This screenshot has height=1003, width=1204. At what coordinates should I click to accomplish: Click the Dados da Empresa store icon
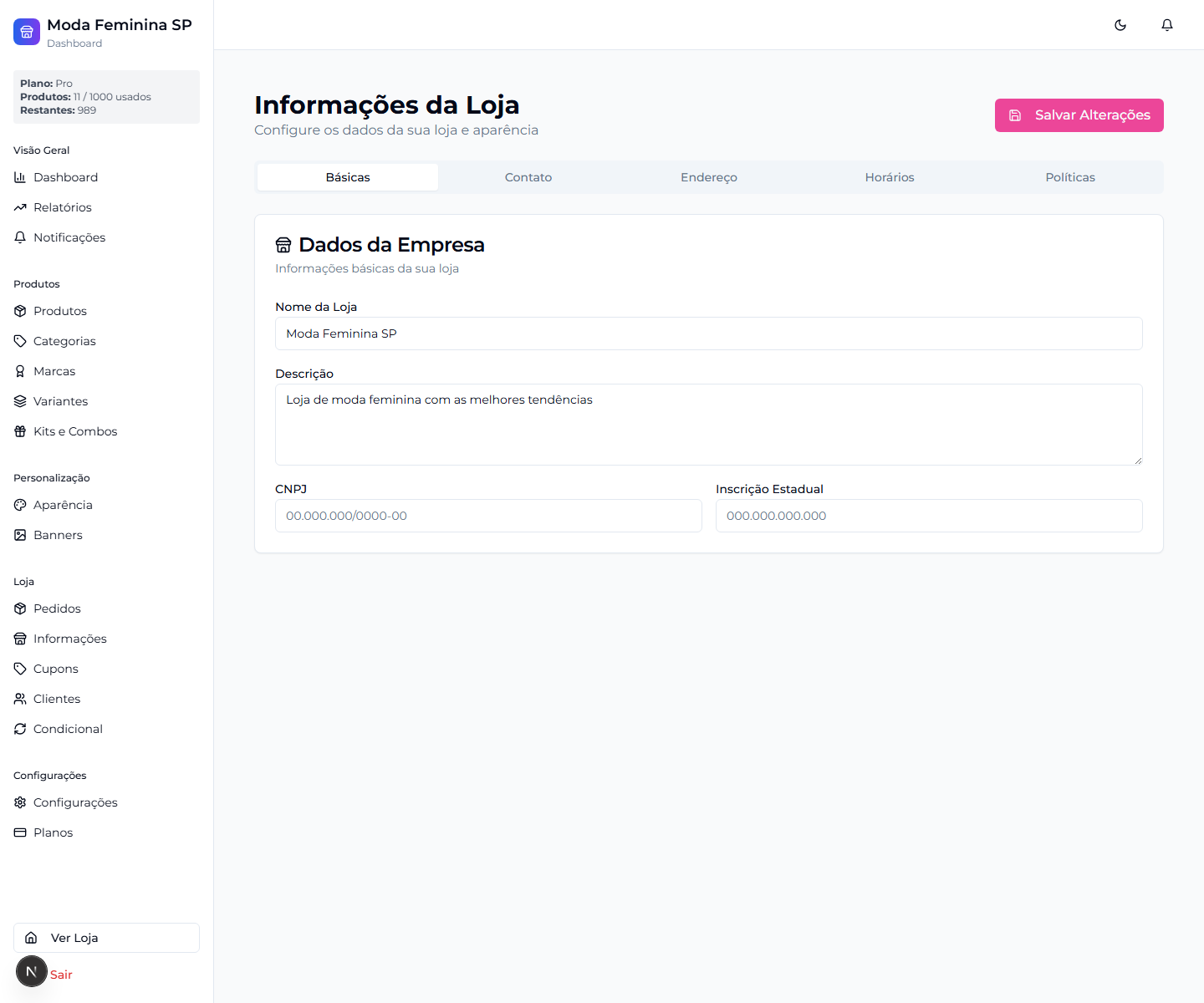(283, 245)
